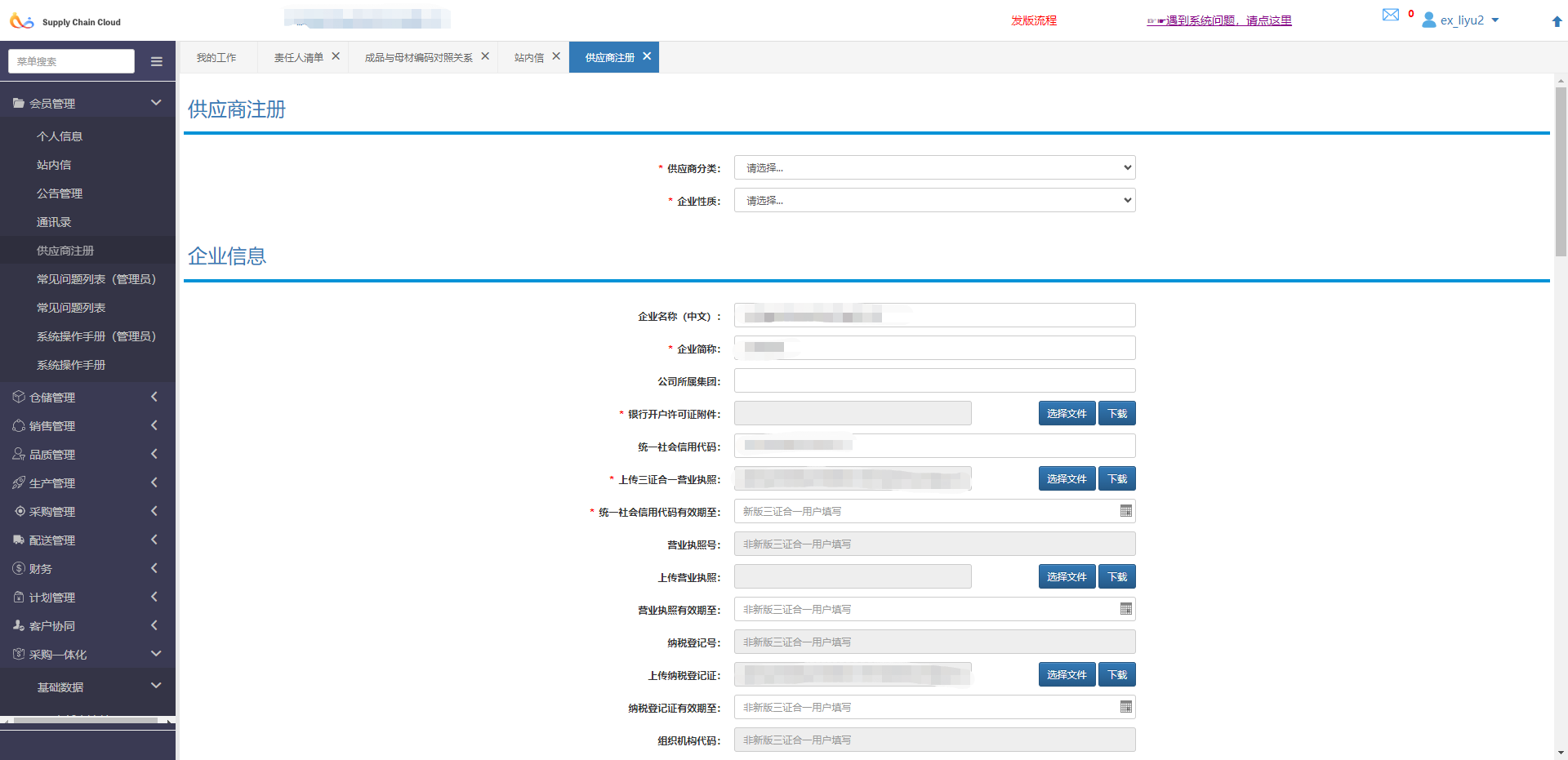Close the 供应商注册 tab
Screen dimensions: 1568x760
[647, 56]
